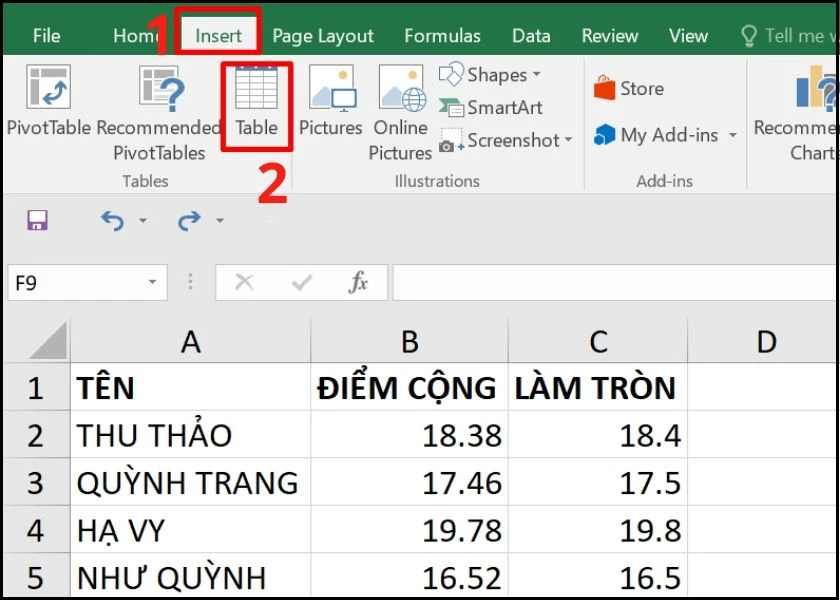
Task: Save the workbook with floppy icon
Action: [x=38, y=220]
